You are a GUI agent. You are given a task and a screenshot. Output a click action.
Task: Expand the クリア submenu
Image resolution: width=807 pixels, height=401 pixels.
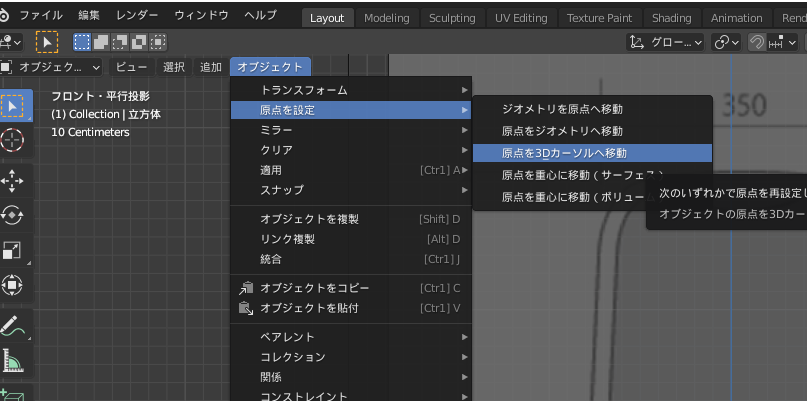(x=350, y=150)
